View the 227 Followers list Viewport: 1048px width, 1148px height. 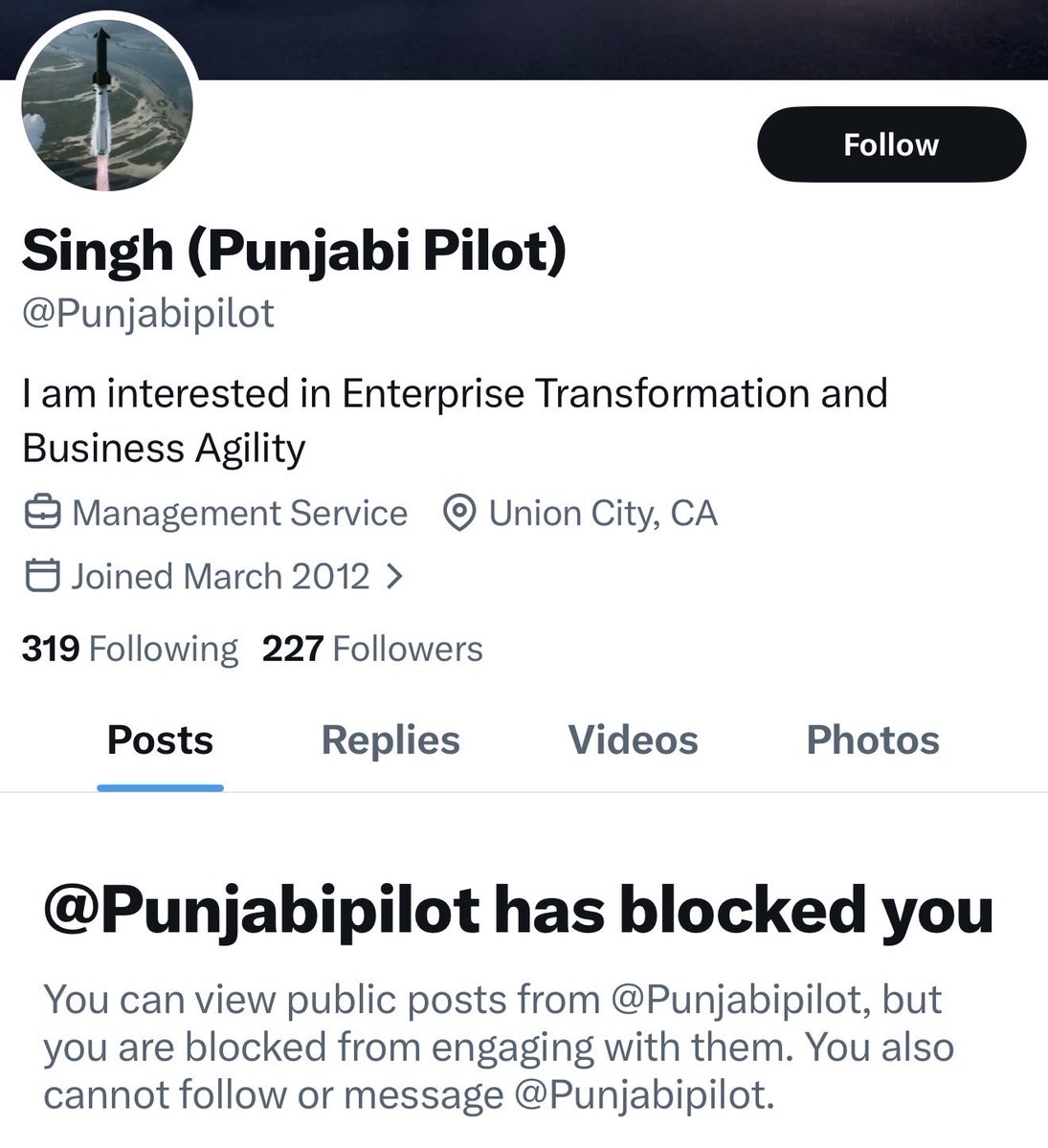pyautogui.click(x=372, y=649)
